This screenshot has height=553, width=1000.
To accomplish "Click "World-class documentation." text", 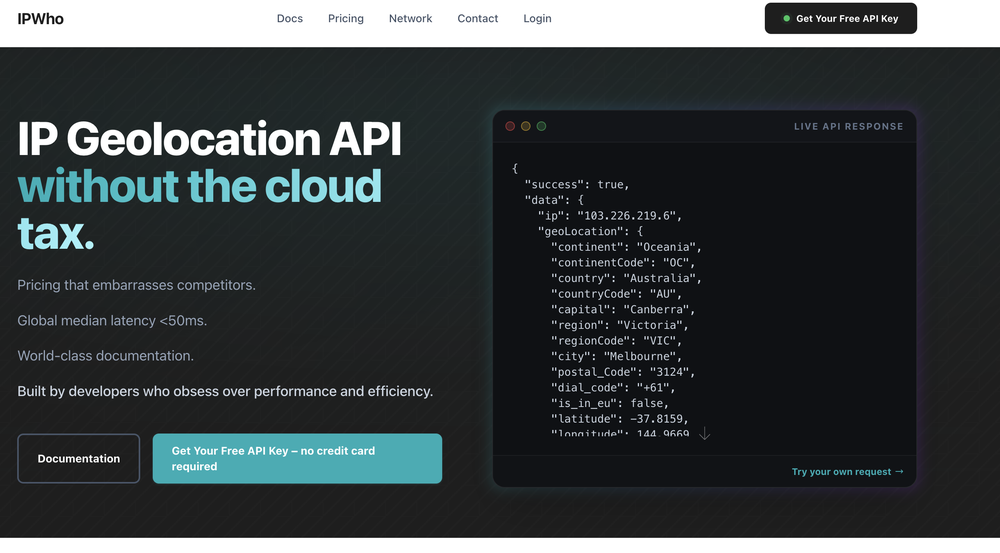I will [x=105, y=356].
